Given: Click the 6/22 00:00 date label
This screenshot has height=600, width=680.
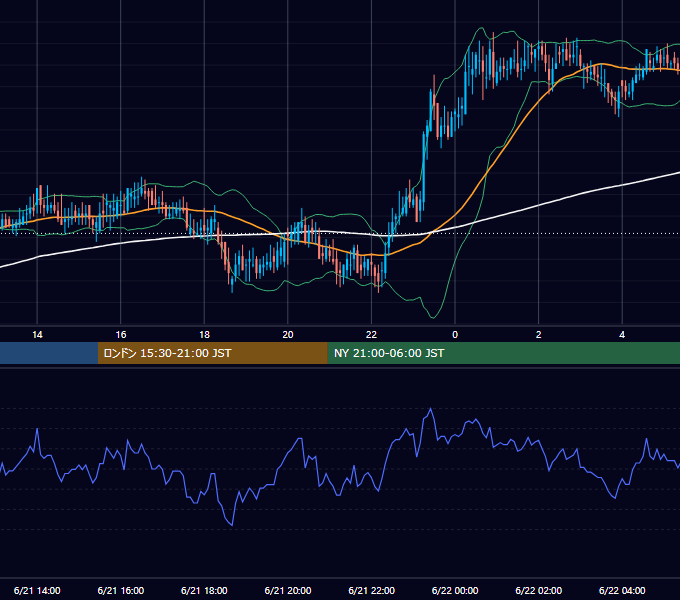Looking at the screenshot, I should (455, 590).
